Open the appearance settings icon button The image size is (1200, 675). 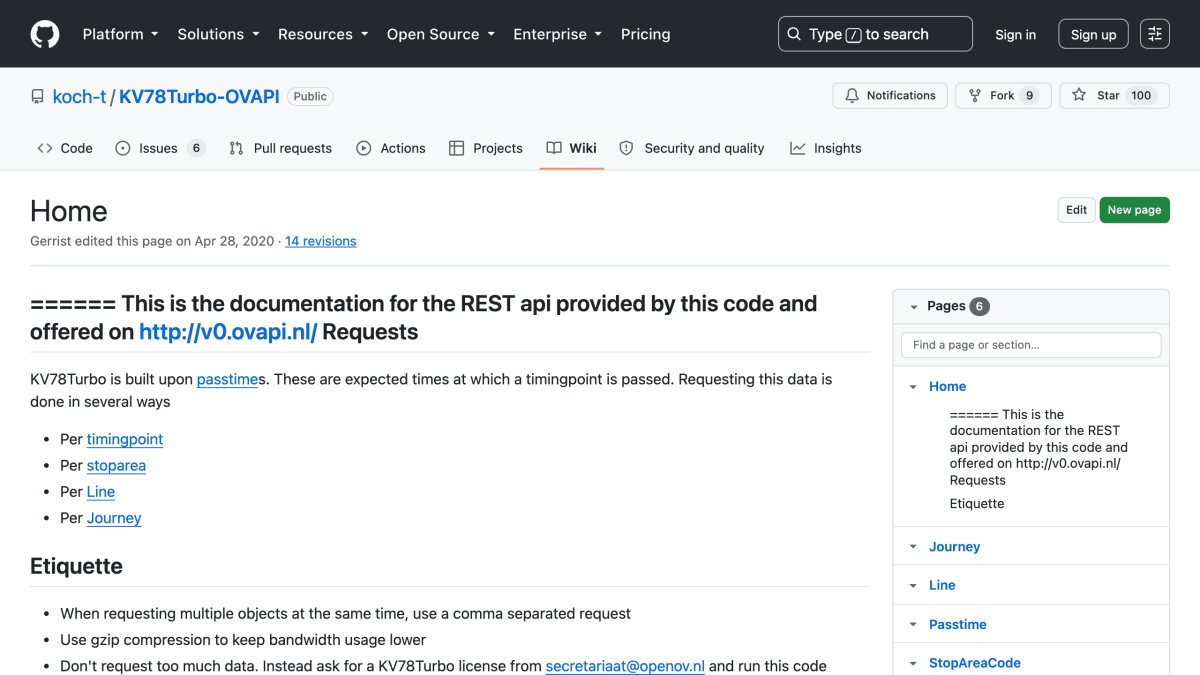[x=1155, y=34]
